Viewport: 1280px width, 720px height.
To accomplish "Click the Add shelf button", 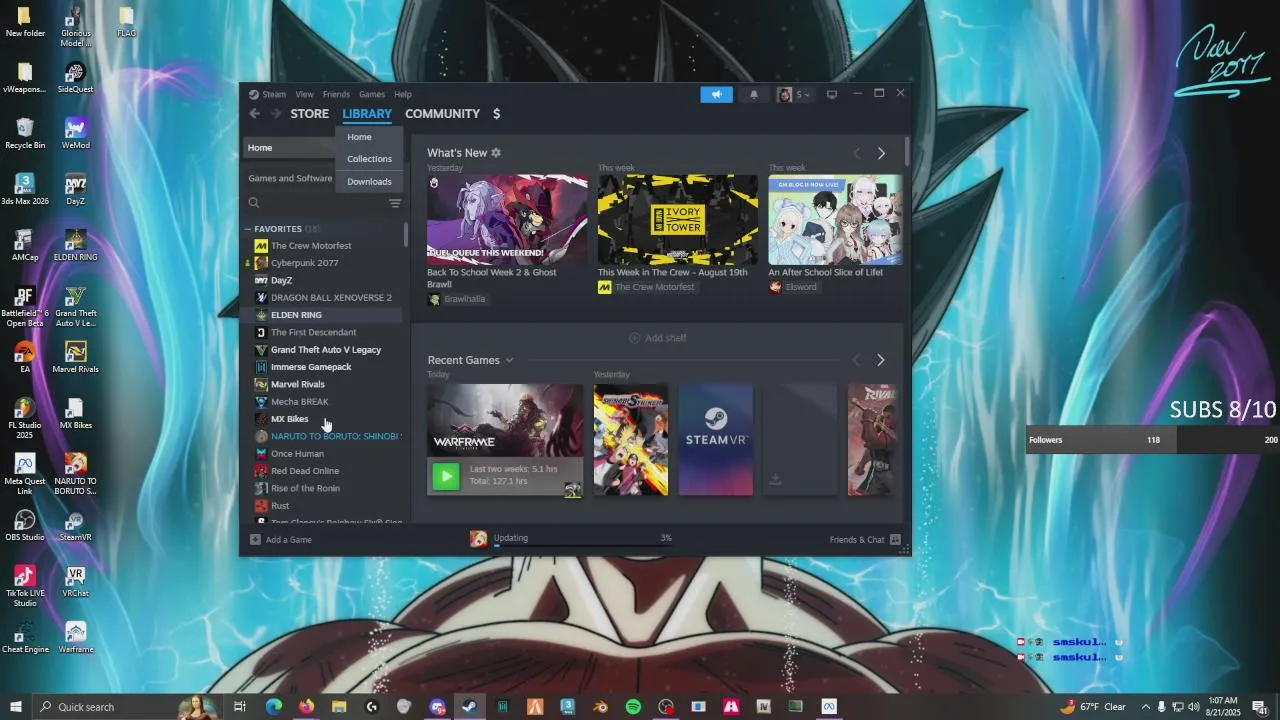I will 657,338.
